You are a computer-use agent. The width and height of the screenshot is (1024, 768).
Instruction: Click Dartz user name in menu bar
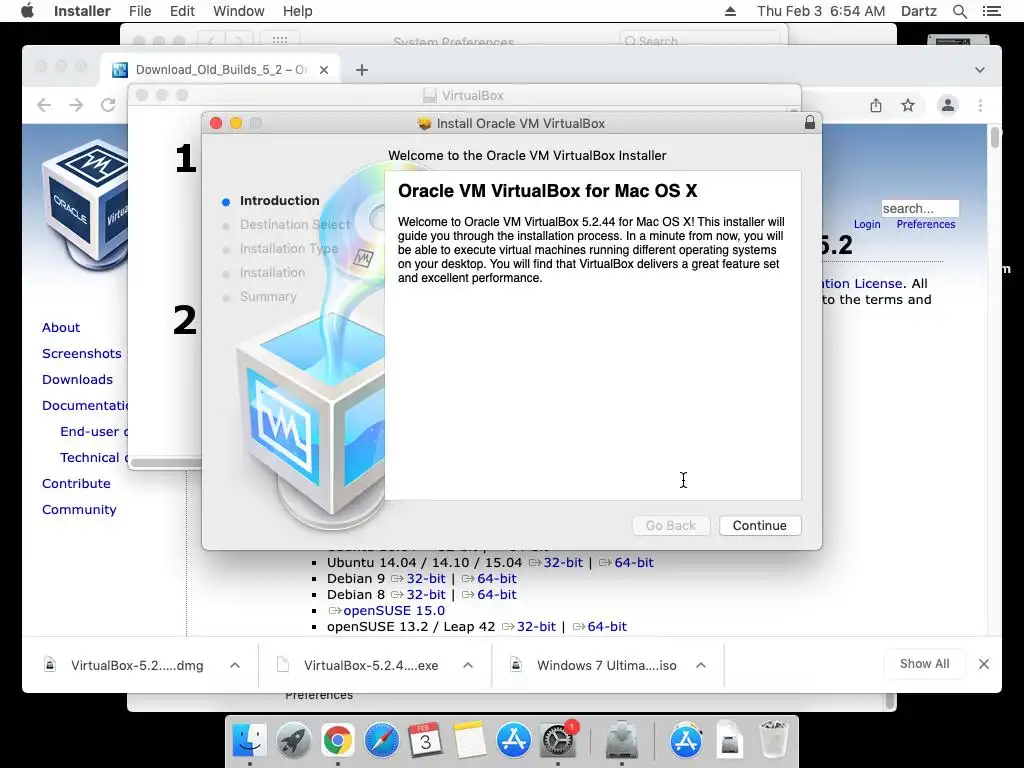(919, 11)
